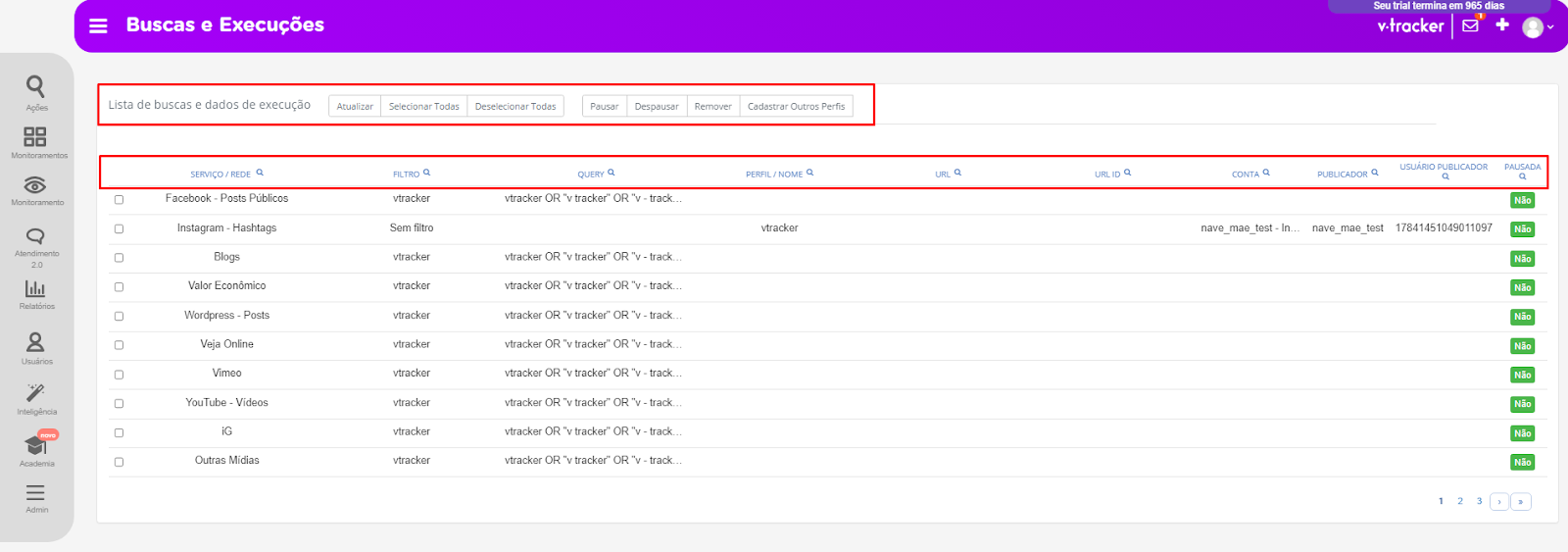The height and width of the screenshot is (552, 1568).
Task: Open Academia graduation cap icon
Action: pos(35,446)
